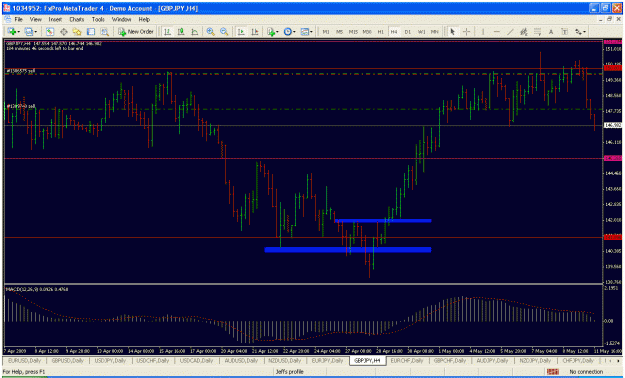Viewport: 625px width, 378px height.
Task: Select the H4 timeframe button
Action: pos(394,32)
